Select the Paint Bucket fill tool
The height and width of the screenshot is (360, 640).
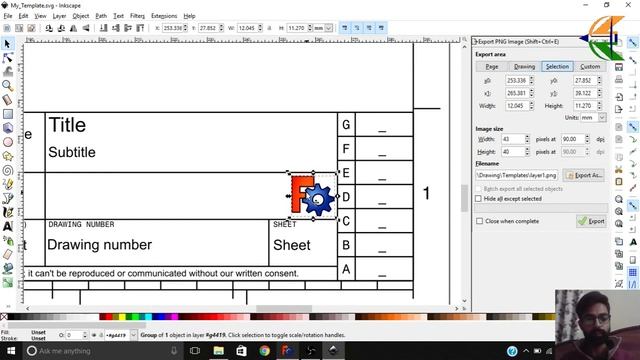pyautogui.click(x=7, y=268)
